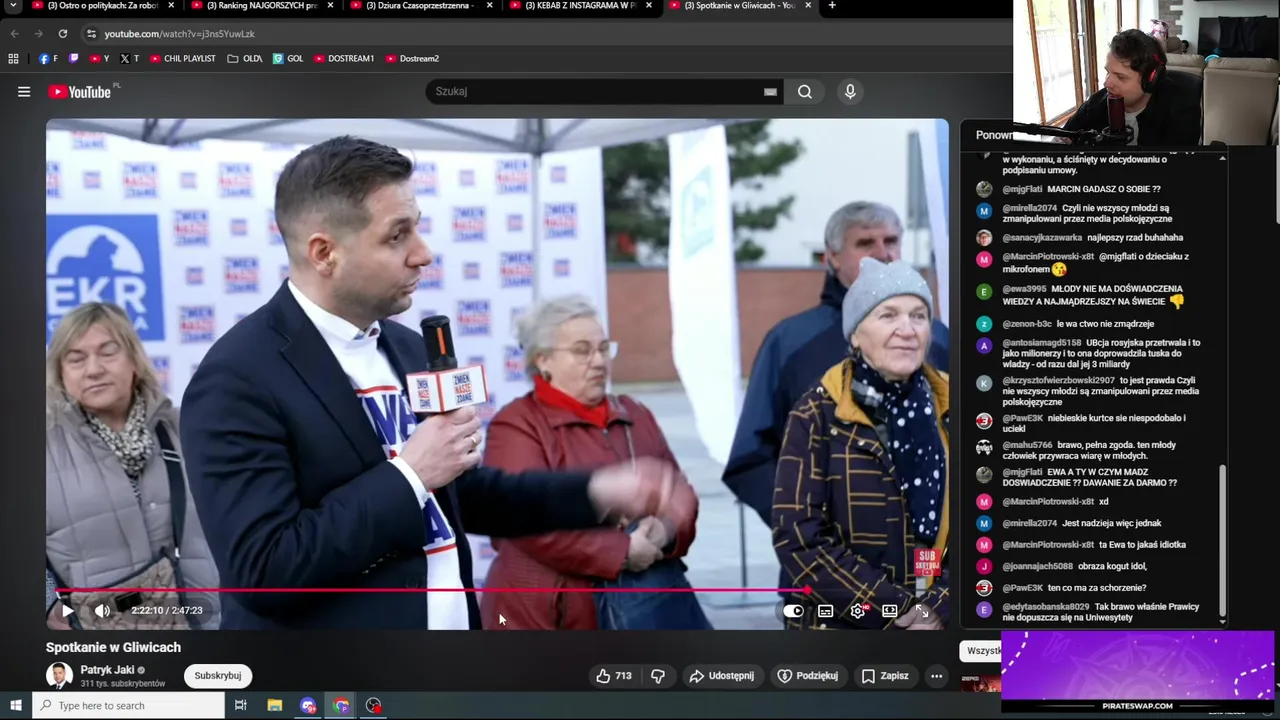Open the Patryk Jaki channel name link
Image resolution: width=1280 pixels, height=720 pixels.
[x=107, y=670]
